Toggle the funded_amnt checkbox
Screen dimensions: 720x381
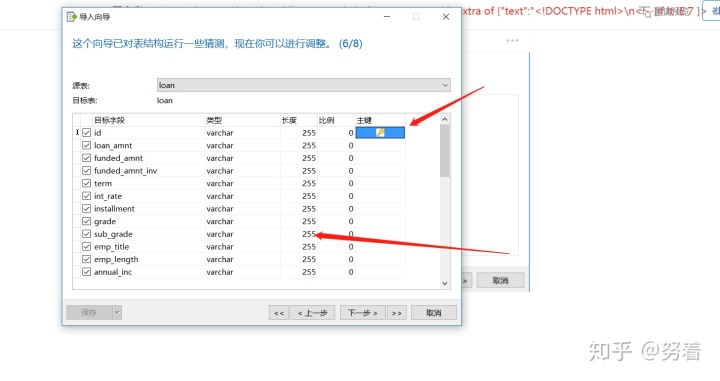[86, 158]
